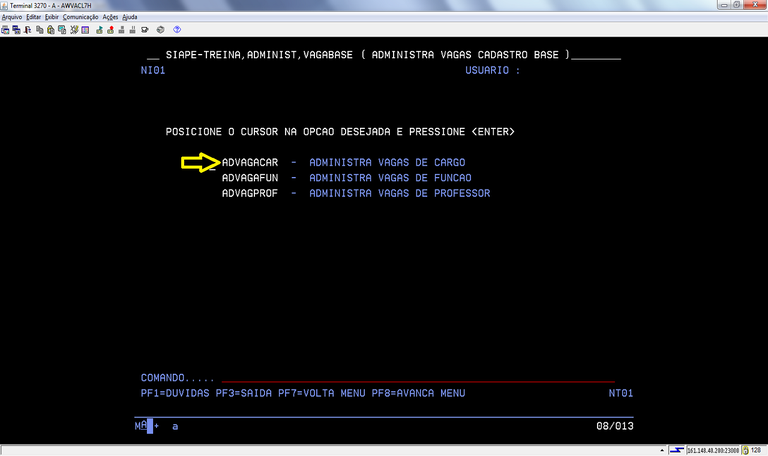Click the black envelope-shaped toolbar icon
Viewport: 768px width, 456px height.
(144, 30)
